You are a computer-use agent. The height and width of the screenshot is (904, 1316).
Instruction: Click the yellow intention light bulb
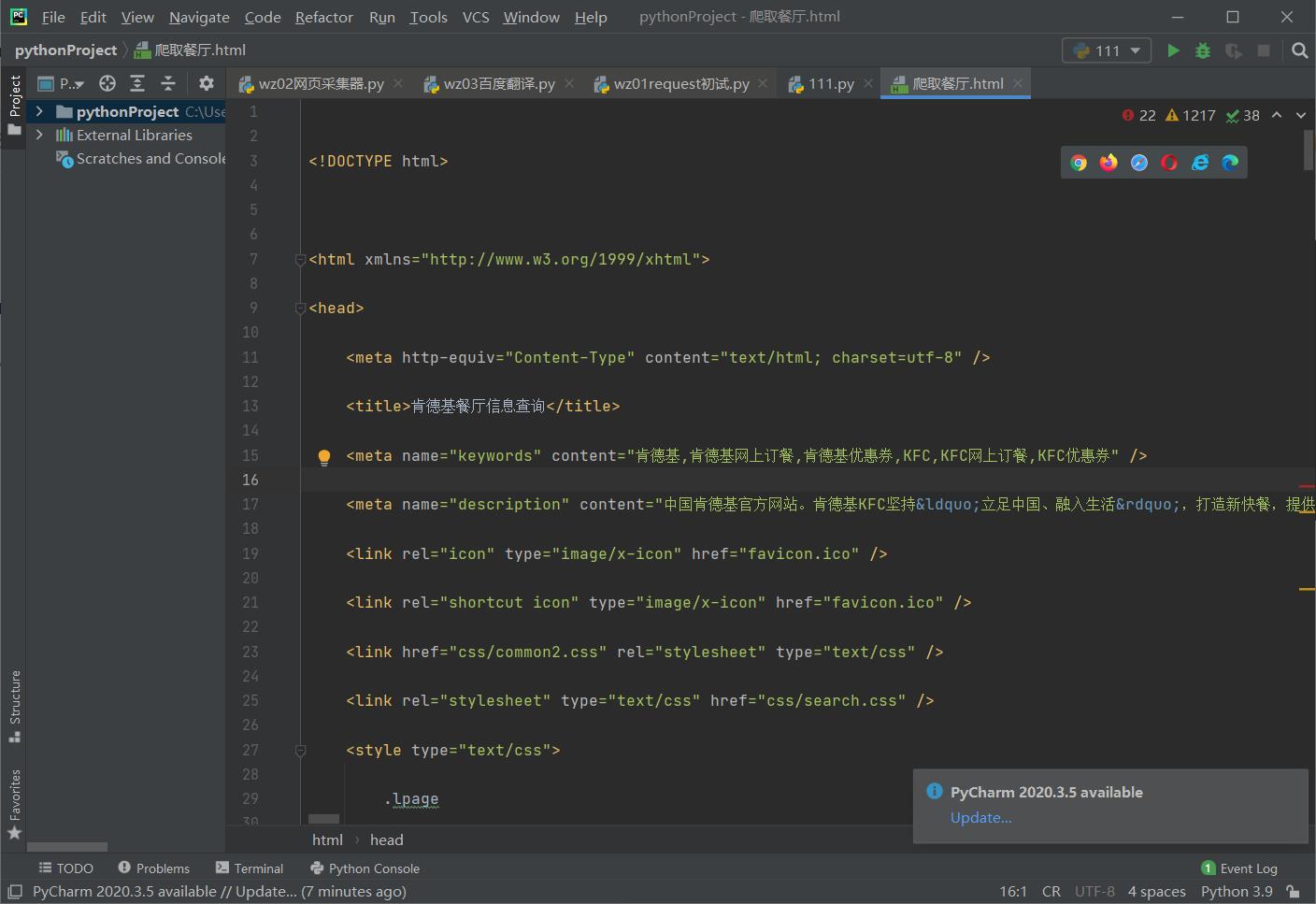(x=324, y=456)
